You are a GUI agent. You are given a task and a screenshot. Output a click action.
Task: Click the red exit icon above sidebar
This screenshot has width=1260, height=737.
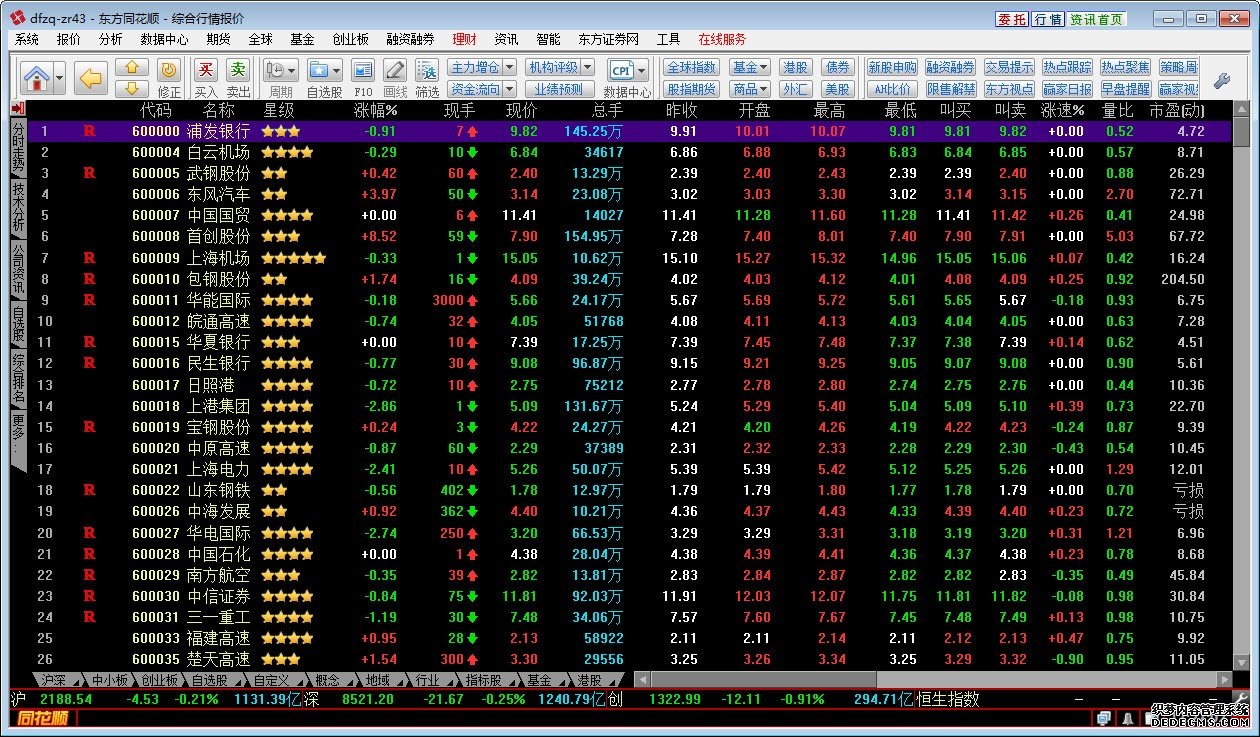(x=18, y=108)
